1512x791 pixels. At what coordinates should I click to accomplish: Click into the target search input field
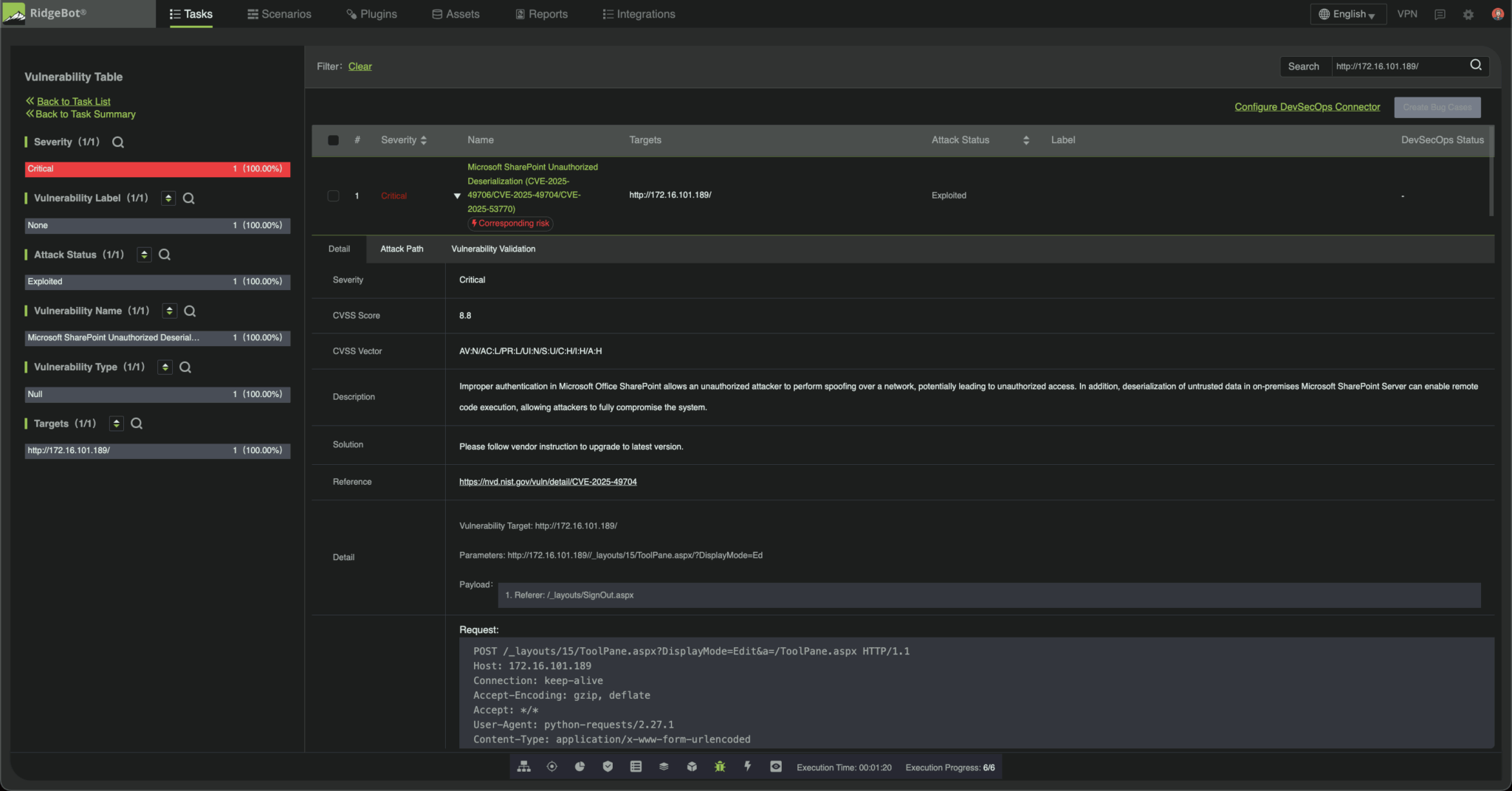click(1400, 66)
